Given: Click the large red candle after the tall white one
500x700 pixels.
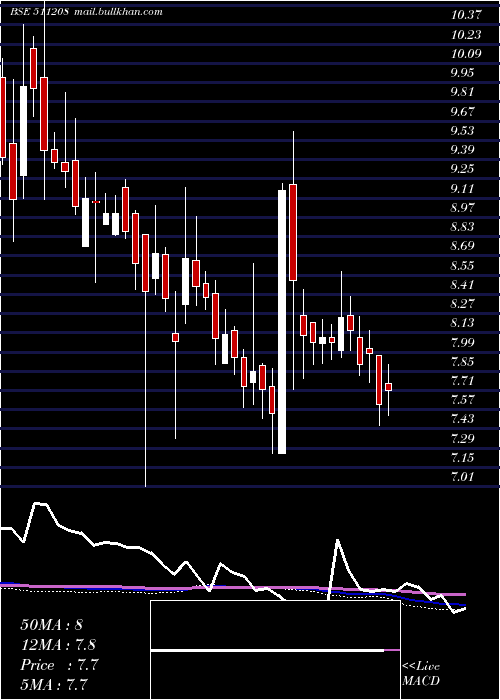Looking at the screenshot, I should (x=293, y=232).
